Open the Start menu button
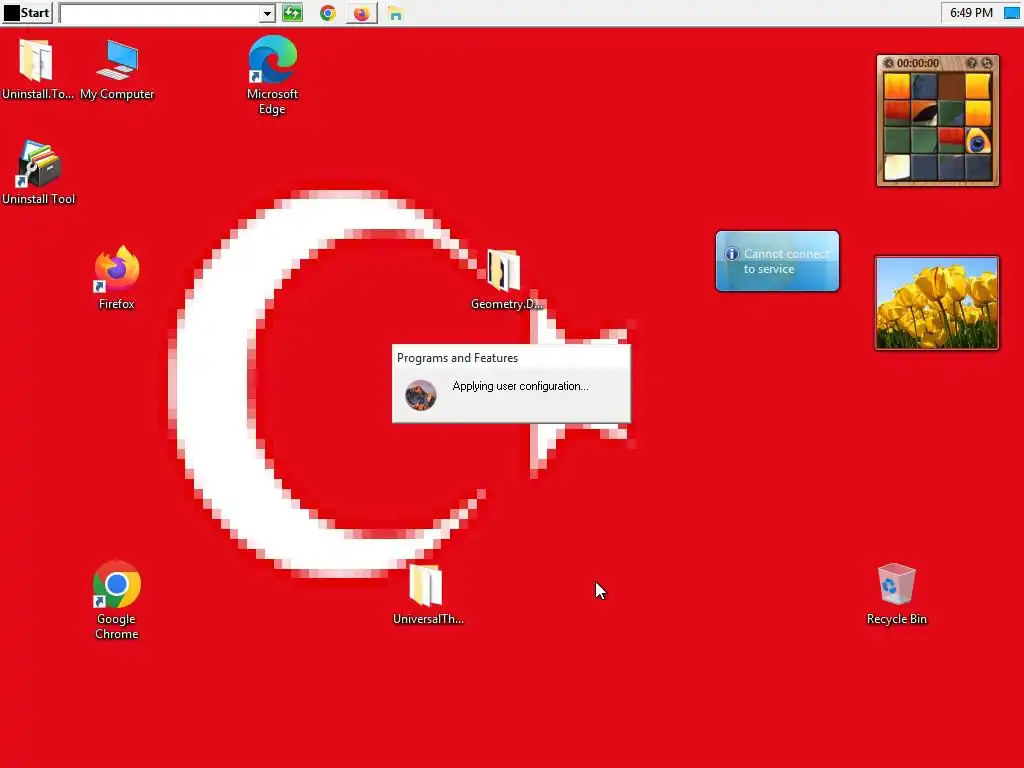The width and height of the screenshot is (1024, 768). pos(27,13)
